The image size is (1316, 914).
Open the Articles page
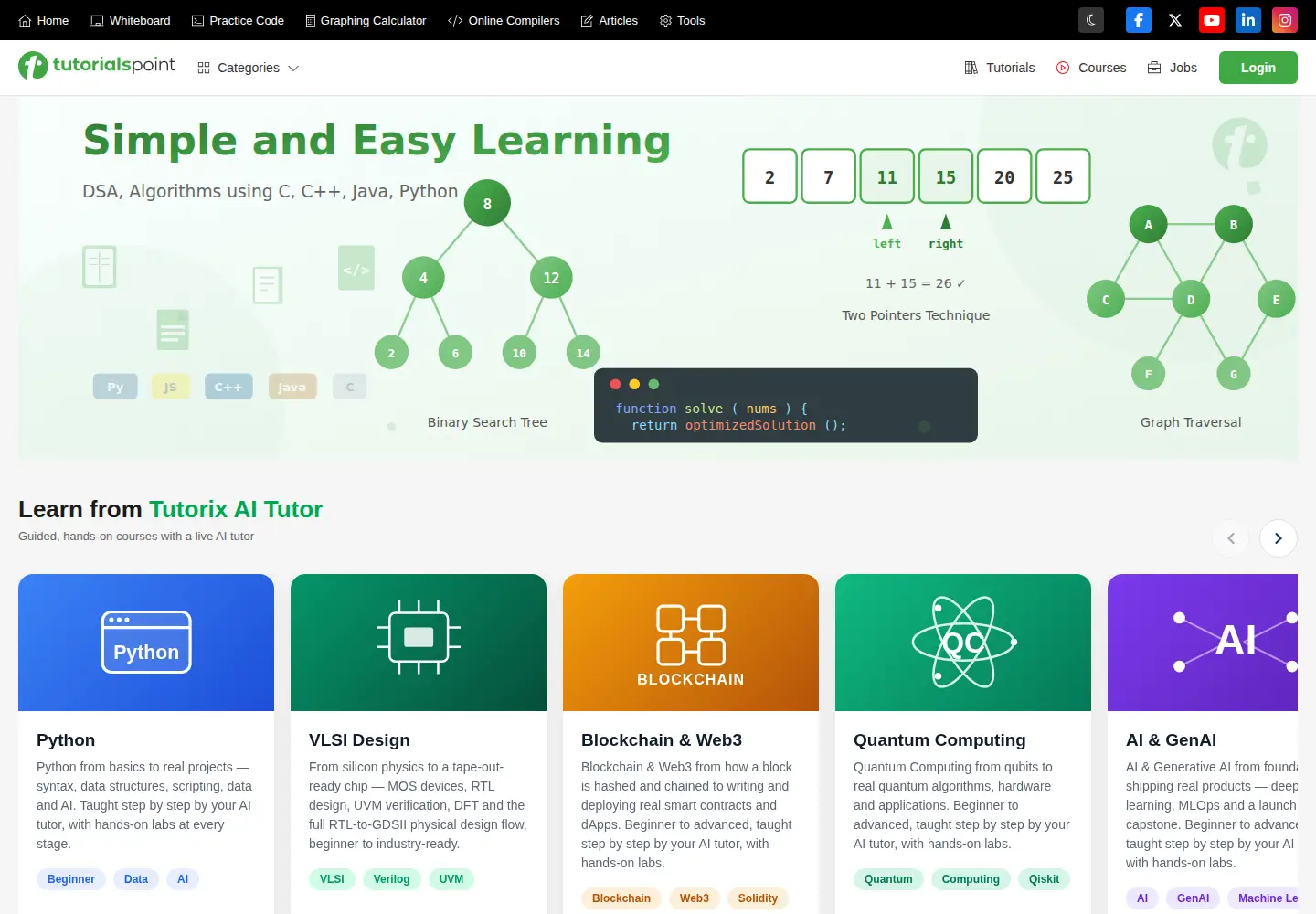click(x=610, y=20)
